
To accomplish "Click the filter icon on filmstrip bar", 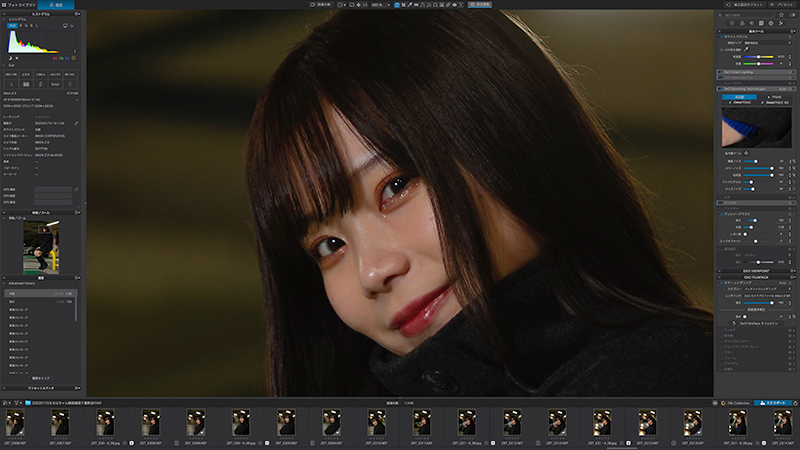I will (x=16, y=403).
